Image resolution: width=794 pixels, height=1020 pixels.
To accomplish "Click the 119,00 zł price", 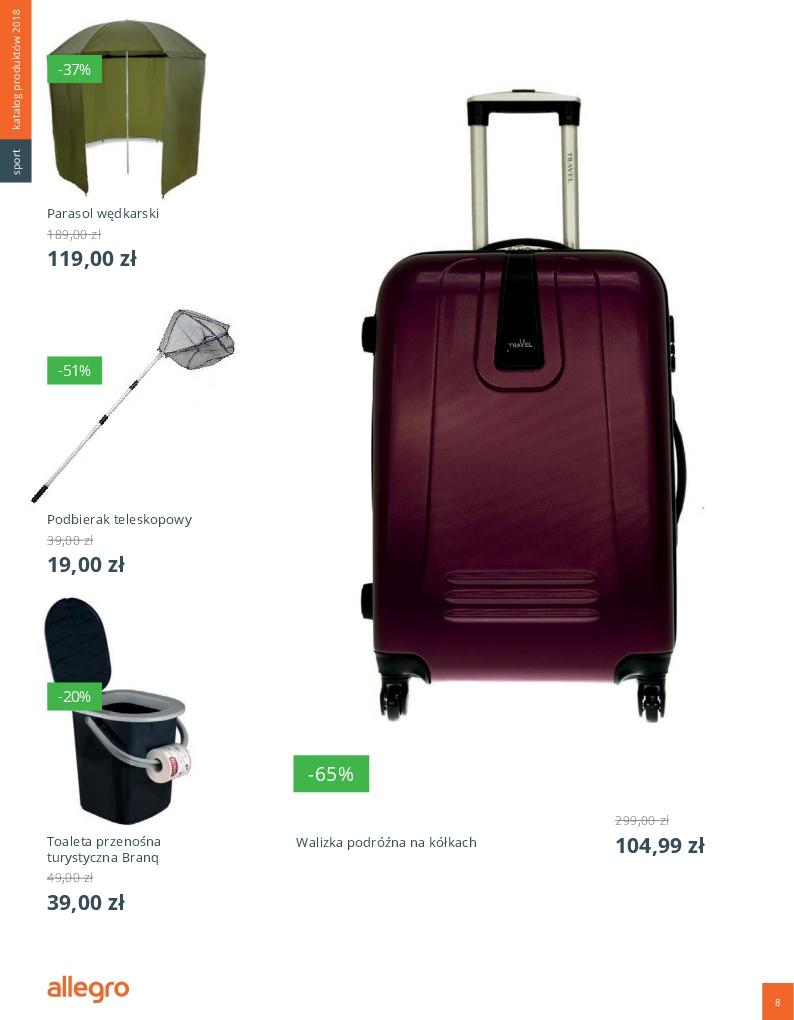I will point(92,259).
